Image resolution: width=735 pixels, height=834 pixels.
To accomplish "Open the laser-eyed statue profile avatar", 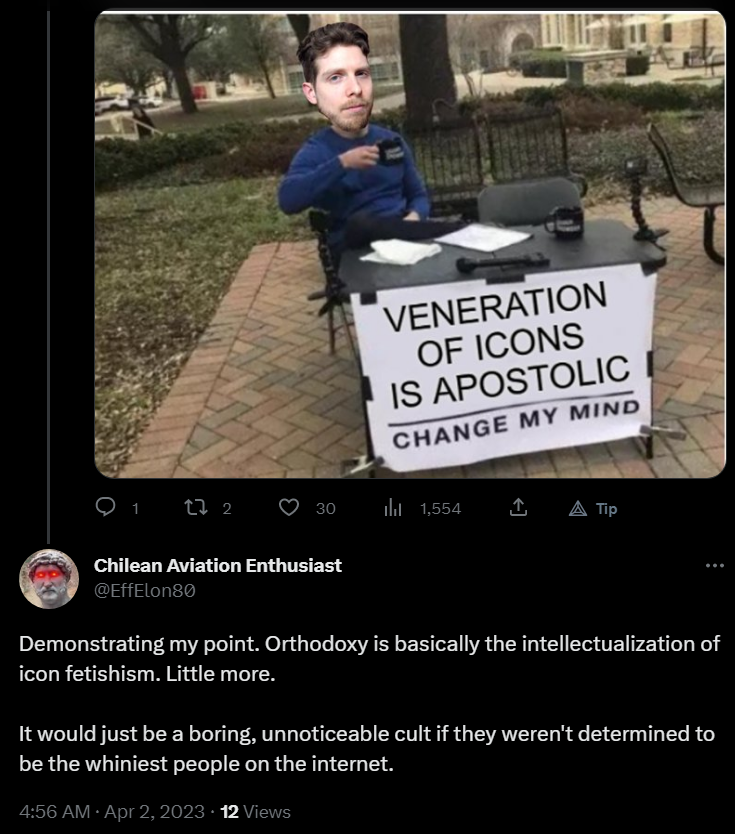I will click(48, 577).
